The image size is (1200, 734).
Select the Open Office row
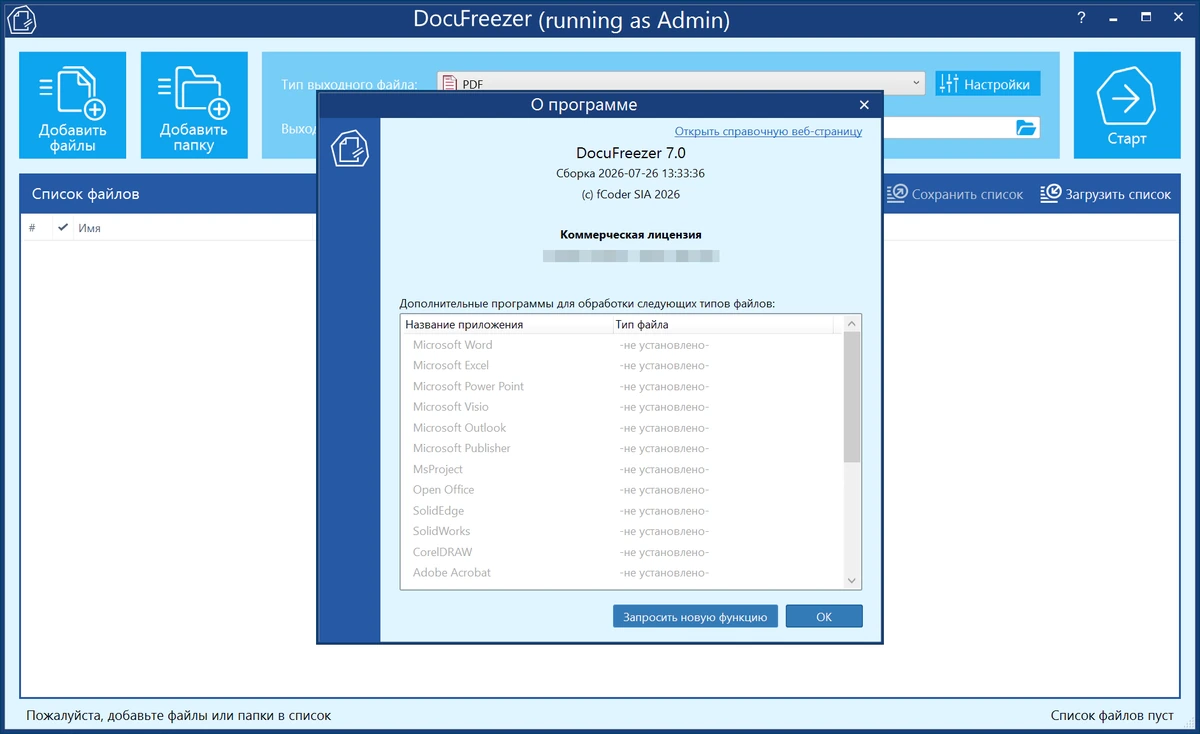click(622, 490)
